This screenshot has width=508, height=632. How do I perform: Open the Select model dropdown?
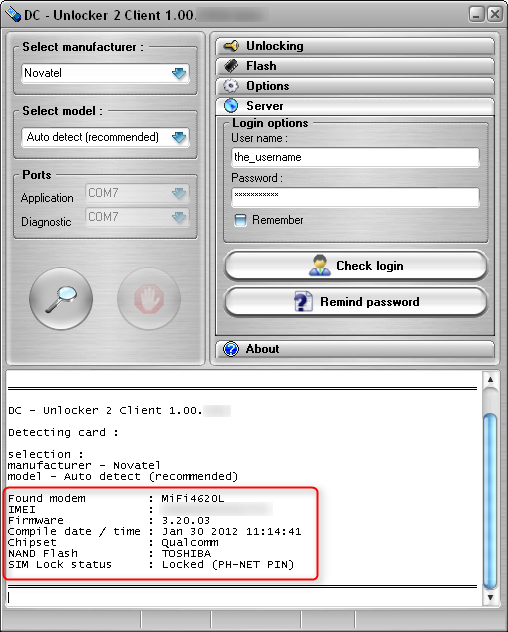105,137
